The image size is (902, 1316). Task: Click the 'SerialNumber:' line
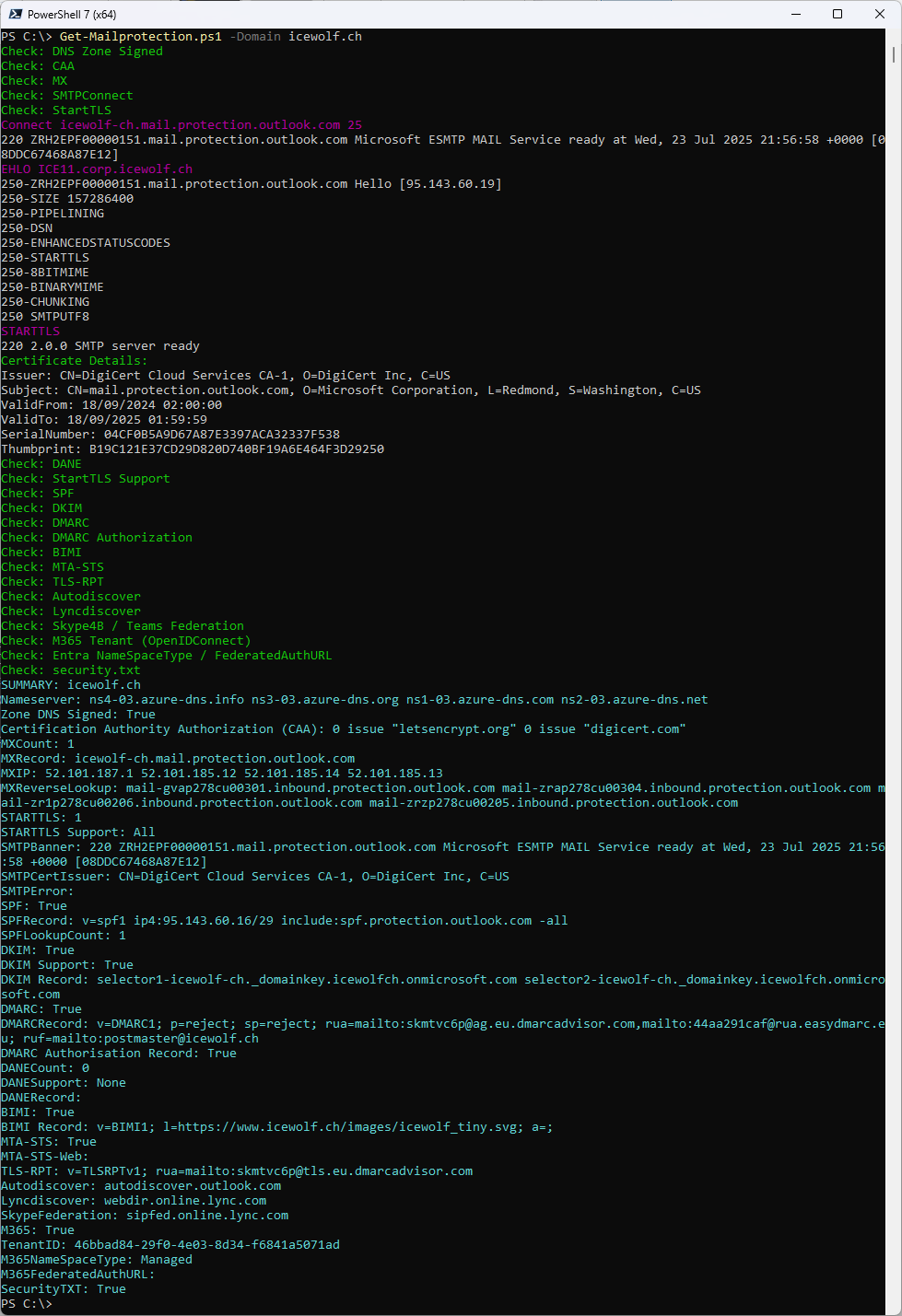click(170, 435)
